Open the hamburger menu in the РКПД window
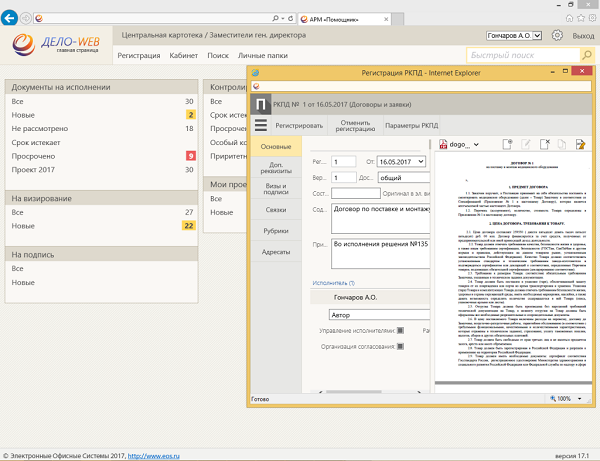Viewport: 600px width, 461px height. coord(261,125)
